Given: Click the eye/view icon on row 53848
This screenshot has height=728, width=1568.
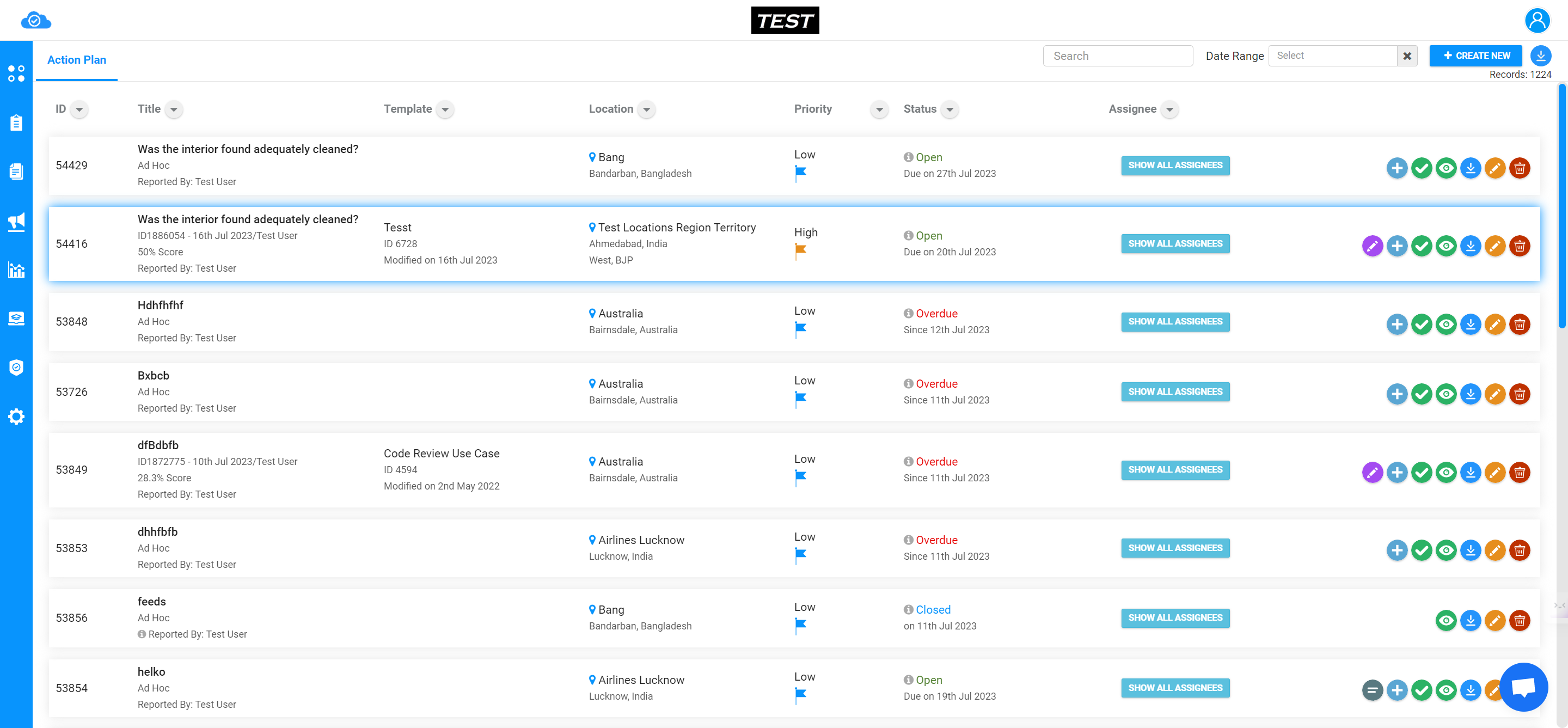Looking at the screenshot, I should coord(1446,322).
